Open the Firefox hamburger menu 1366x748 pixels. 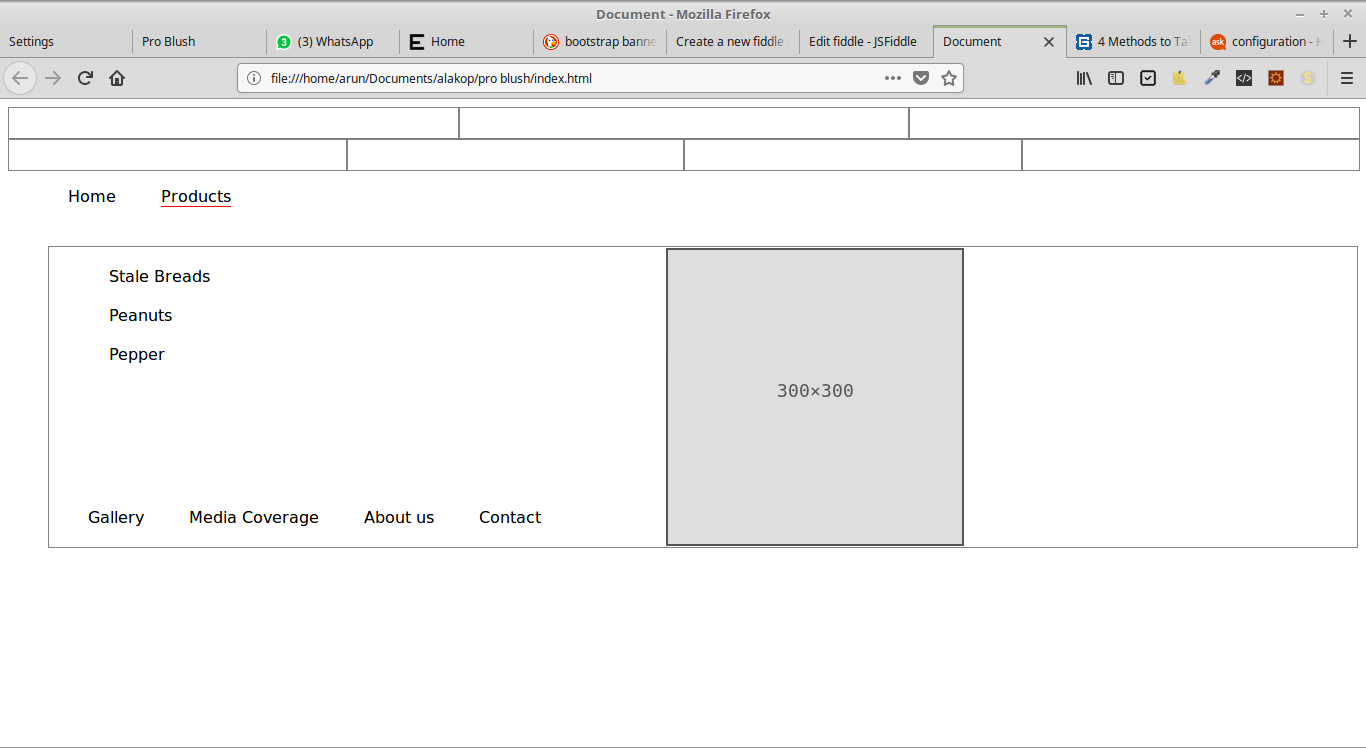pyautogui.click(x=1347, y=78)
